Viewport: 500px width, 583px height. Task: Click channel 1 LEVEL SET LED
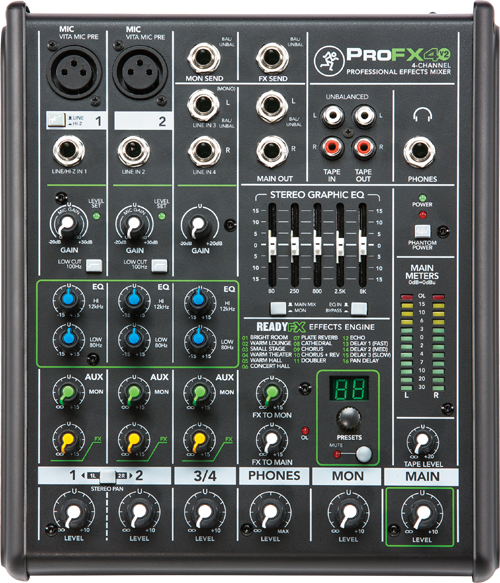pos(96,216)
